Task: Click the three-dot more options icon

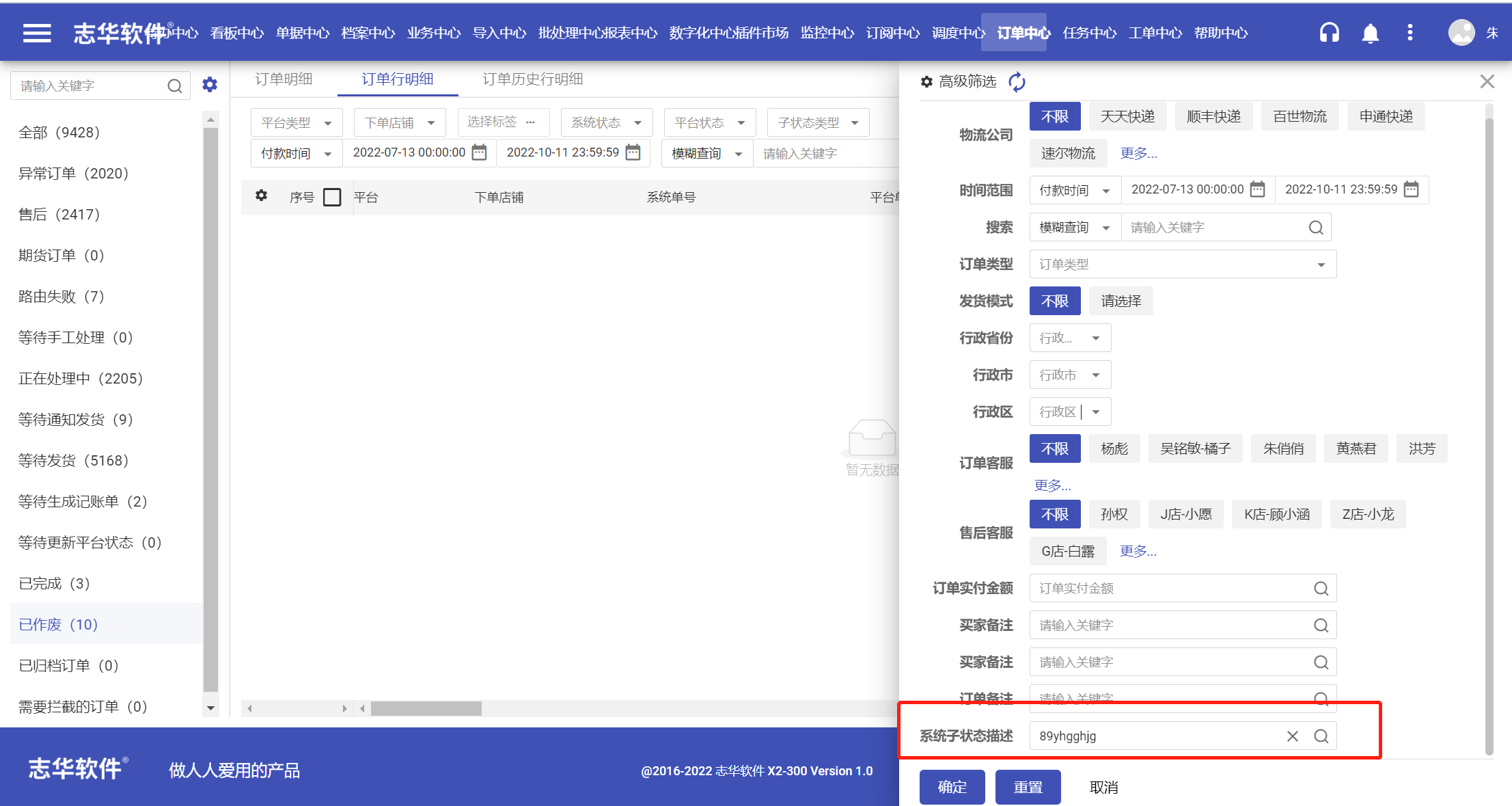Action: (1410, 33)
